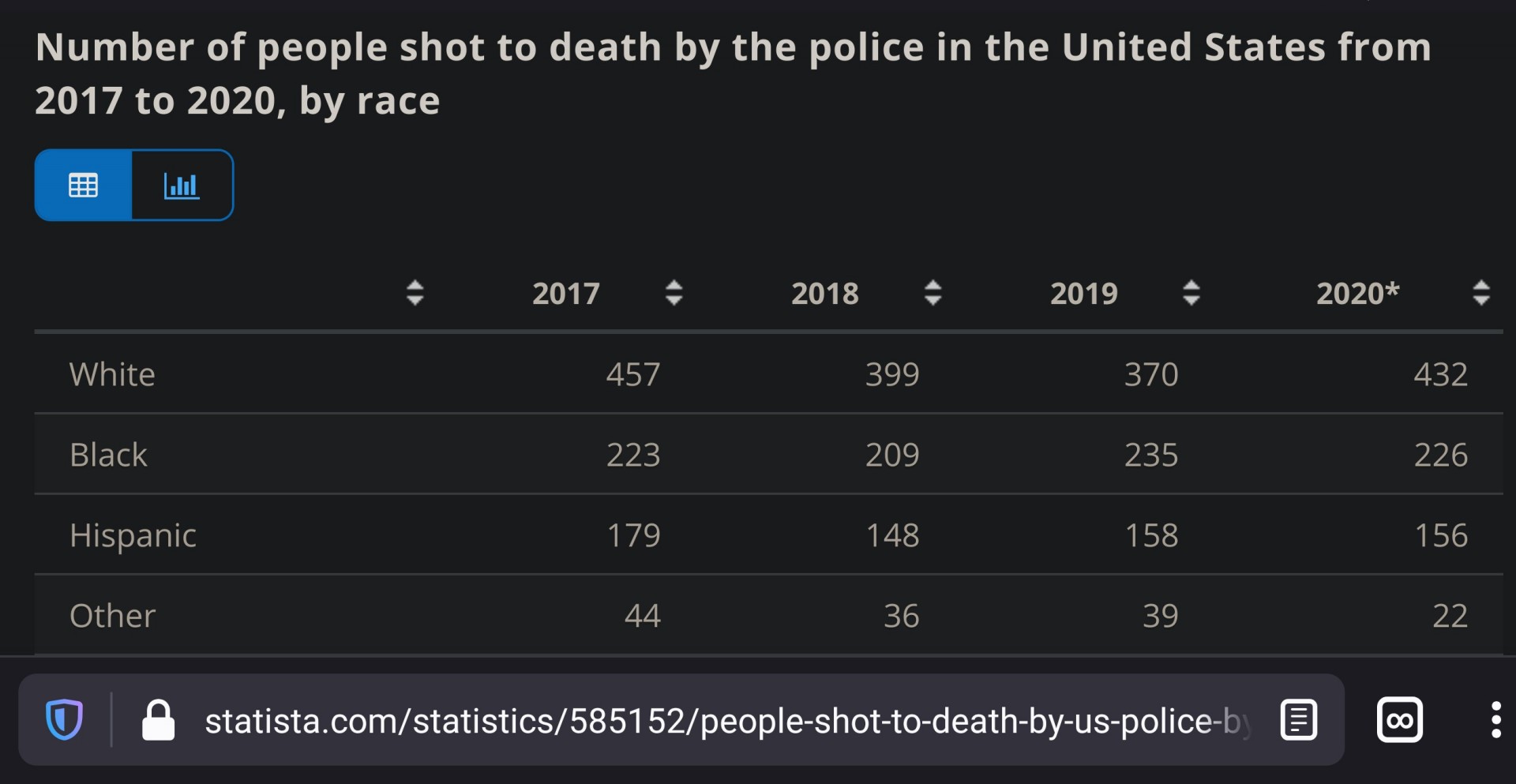The width and height of the screenshot is (1516, 784).
Task: Select the 2020* column header
Action: click(1358, 294)
